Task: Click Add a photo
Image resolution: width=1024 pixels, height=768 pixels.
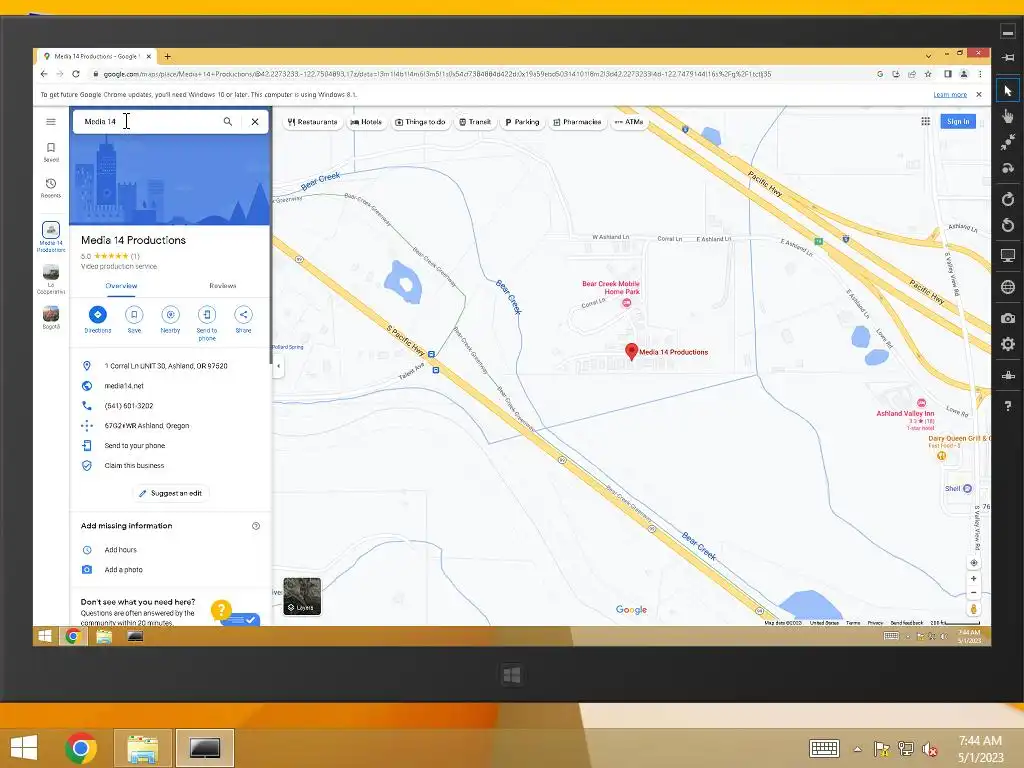Action: [x=123, y=570]
